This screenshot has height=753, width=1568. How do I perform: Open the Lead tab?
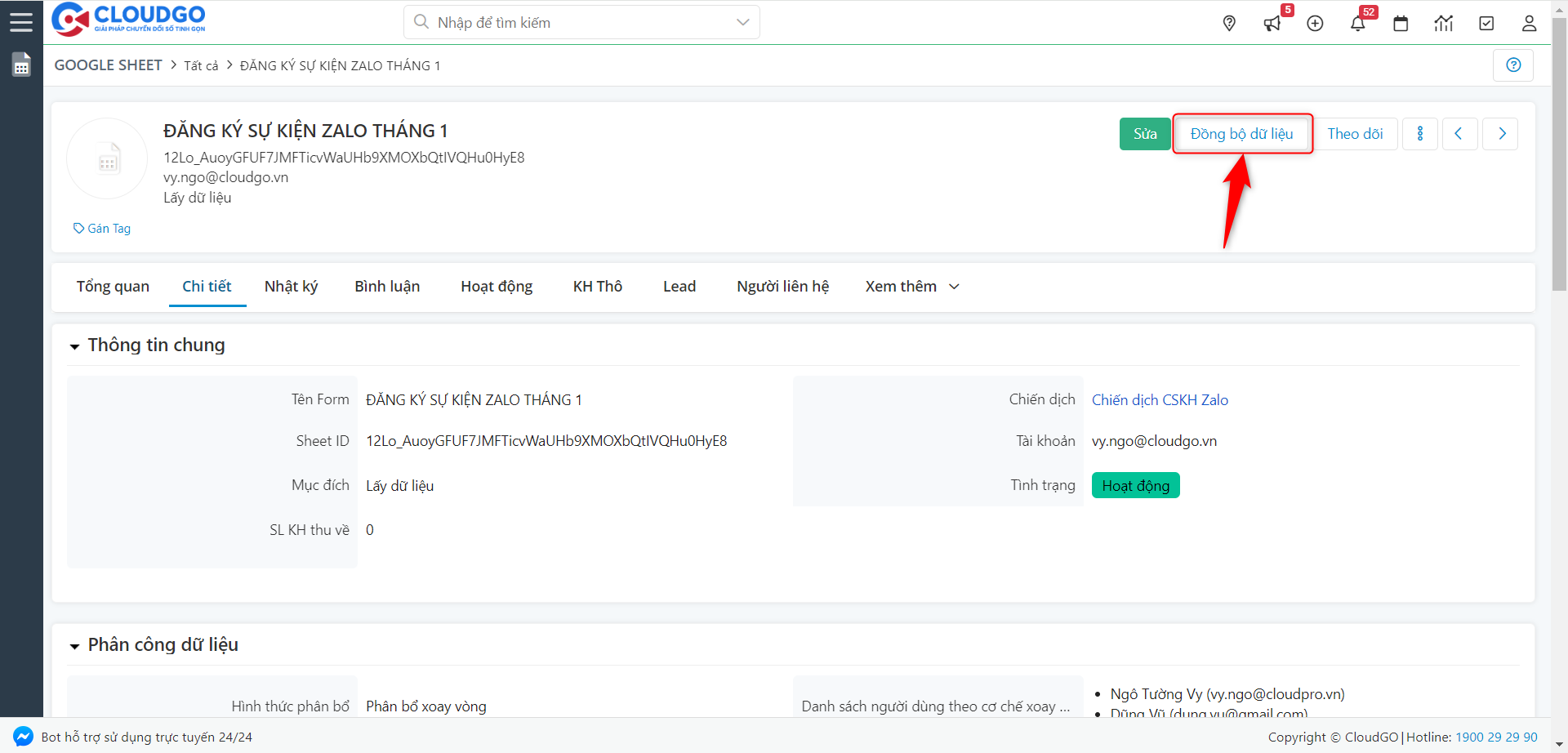pyautogui.click(x=679, y=286)
